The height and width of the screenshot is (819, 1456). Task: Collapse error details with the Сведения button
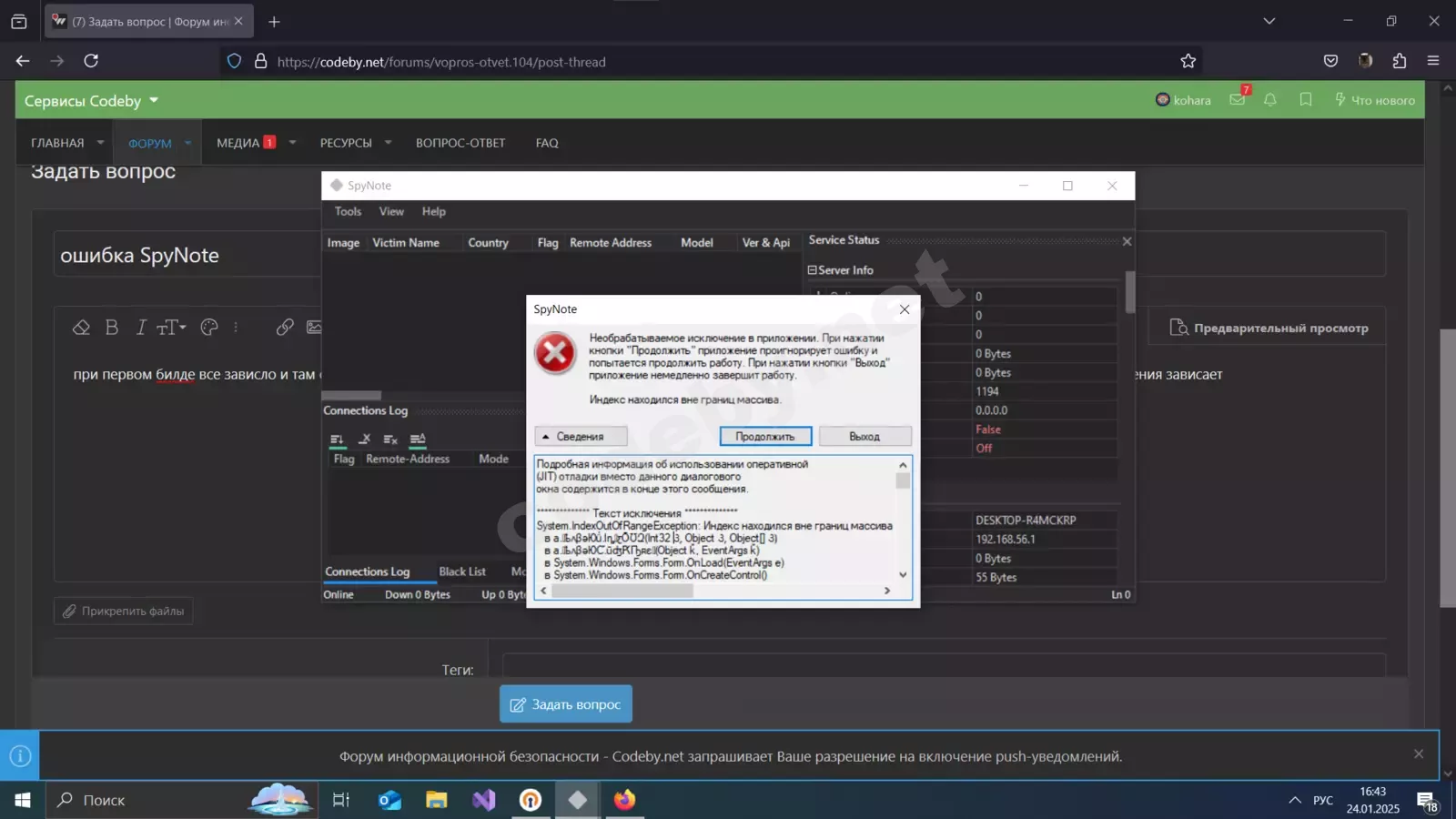click(x=581, y=437)
